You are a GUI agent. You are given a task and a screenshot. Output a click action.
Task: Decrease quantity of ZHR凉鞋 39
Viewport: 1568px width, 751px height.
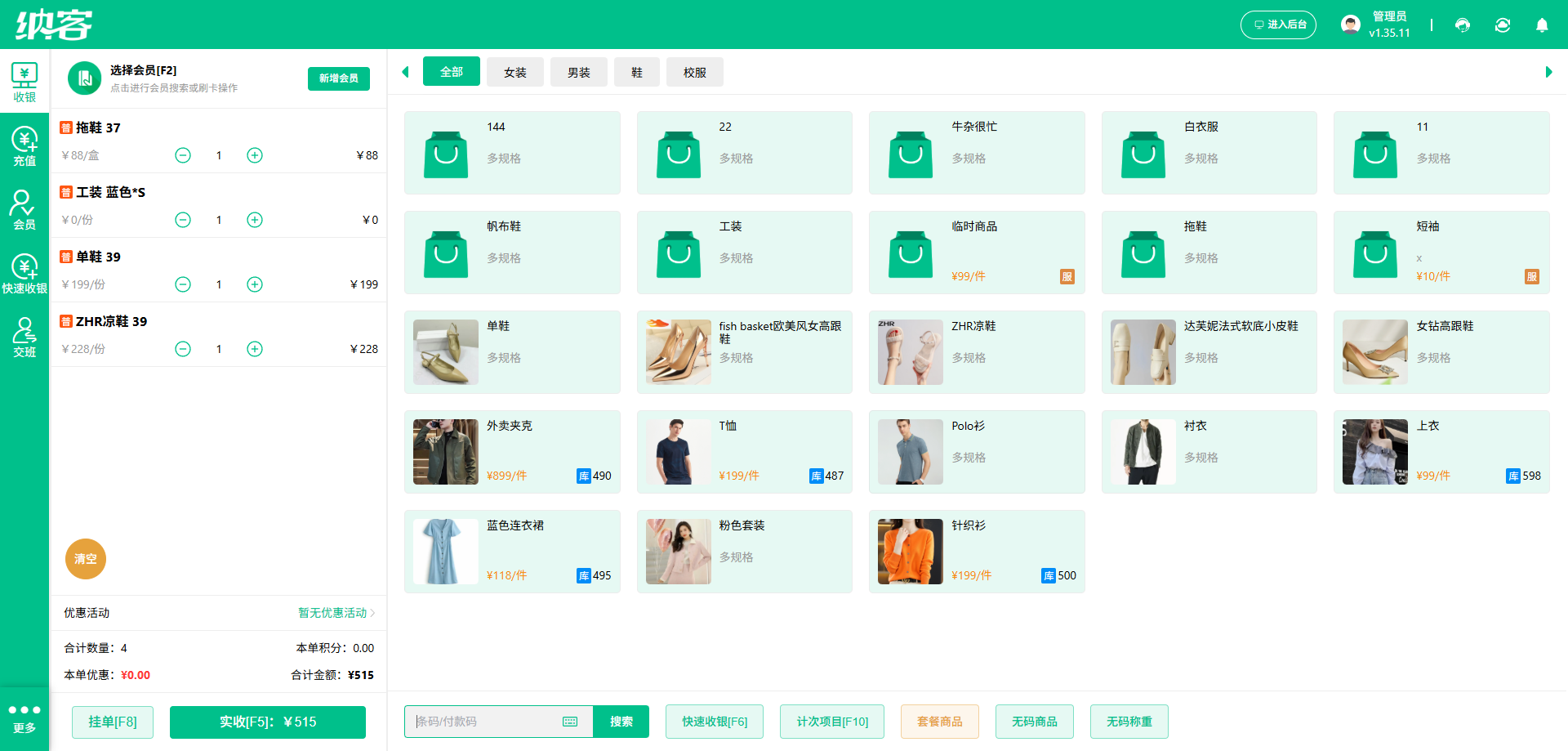pos(183,349)
